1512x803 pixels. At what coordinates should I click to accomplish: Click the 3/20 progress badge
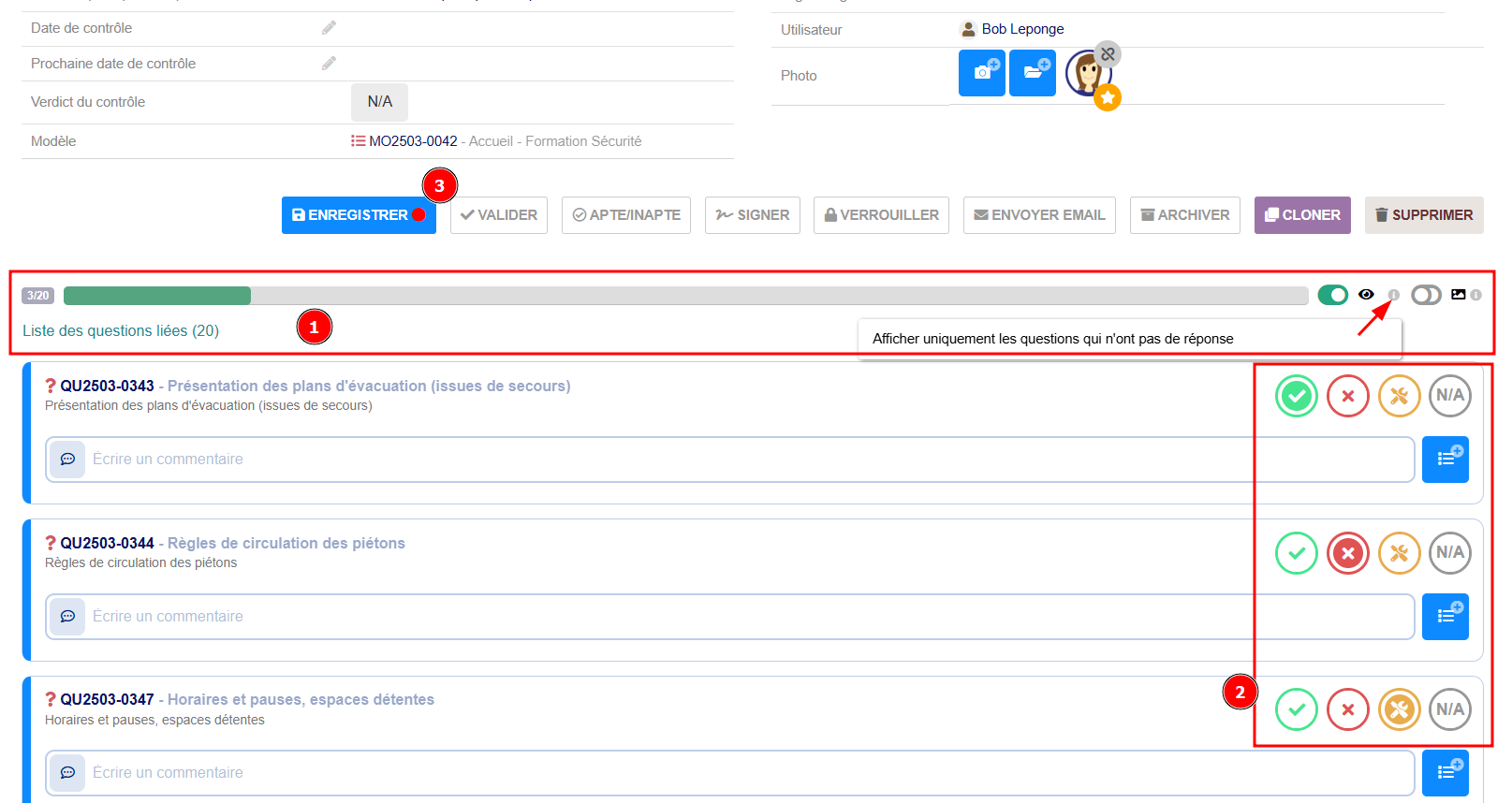37,296
